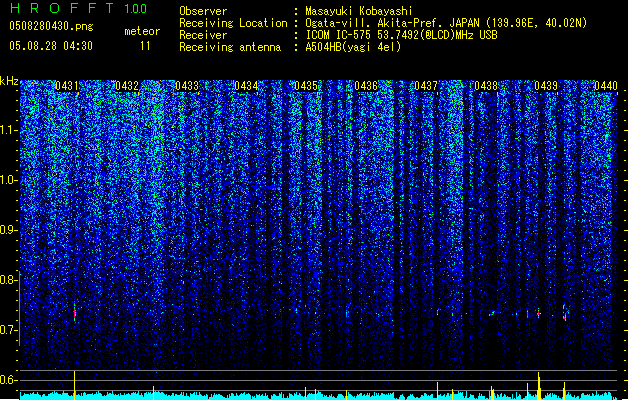629x400 pixels.
Task: Click the 0.6 kHz axis label
Action: tap(8, 380)
